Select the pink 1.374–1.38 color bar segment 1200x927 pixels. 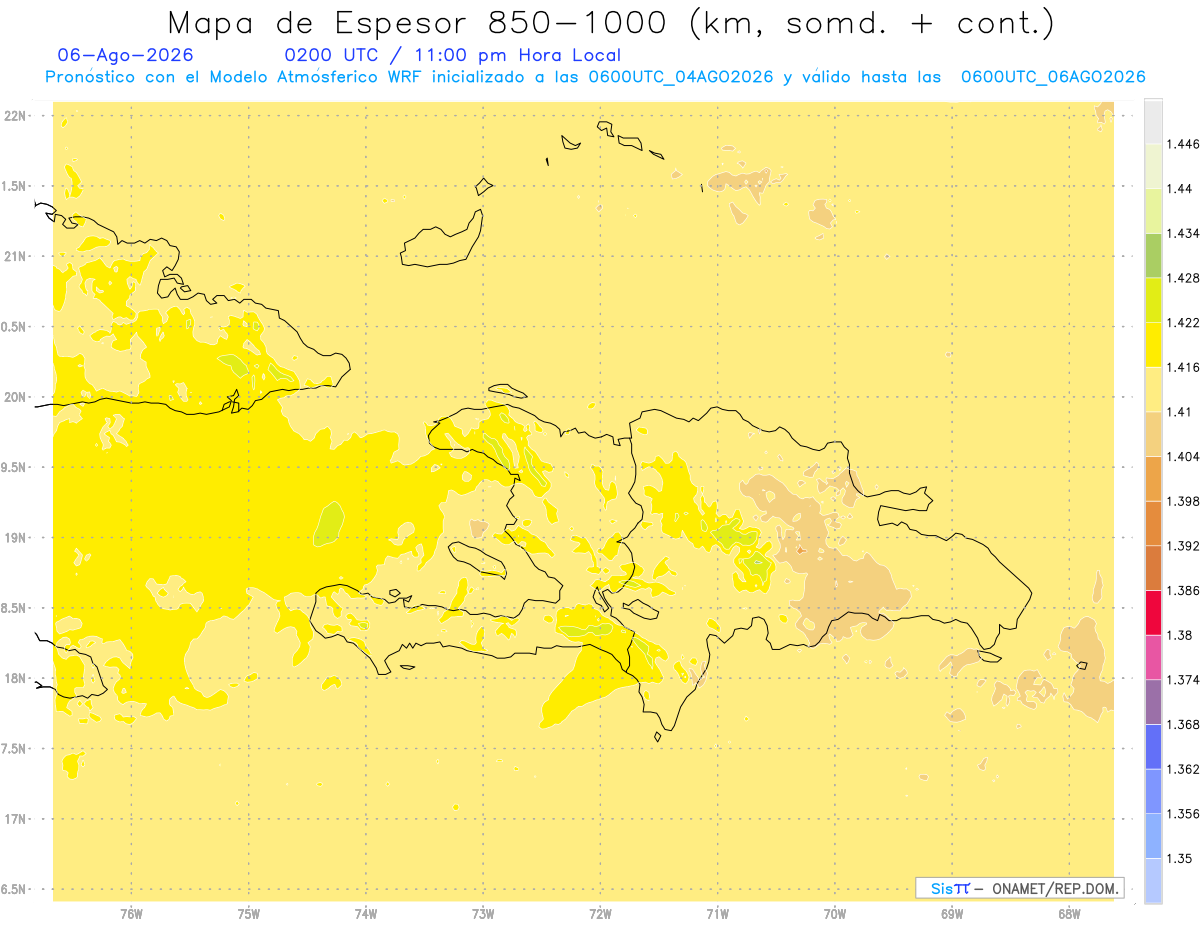1153,657
